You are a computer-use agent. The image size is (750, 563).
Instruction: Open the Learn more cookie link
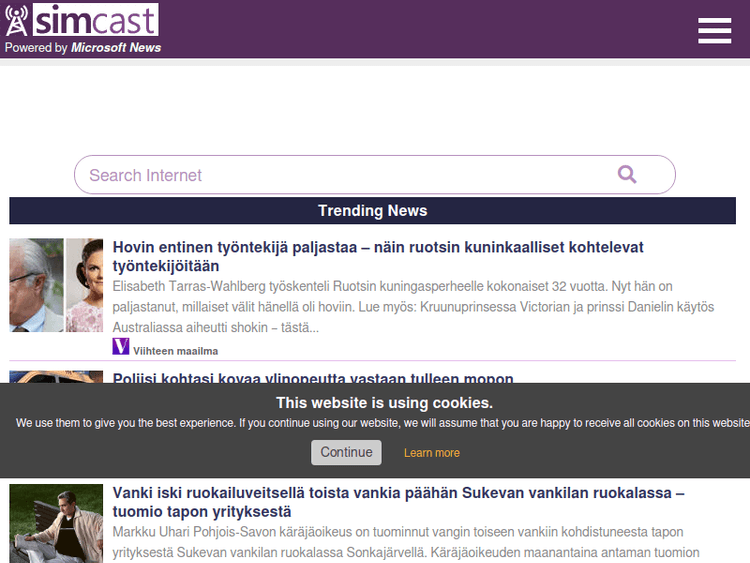pyautogui.click(x=431, y=453)
